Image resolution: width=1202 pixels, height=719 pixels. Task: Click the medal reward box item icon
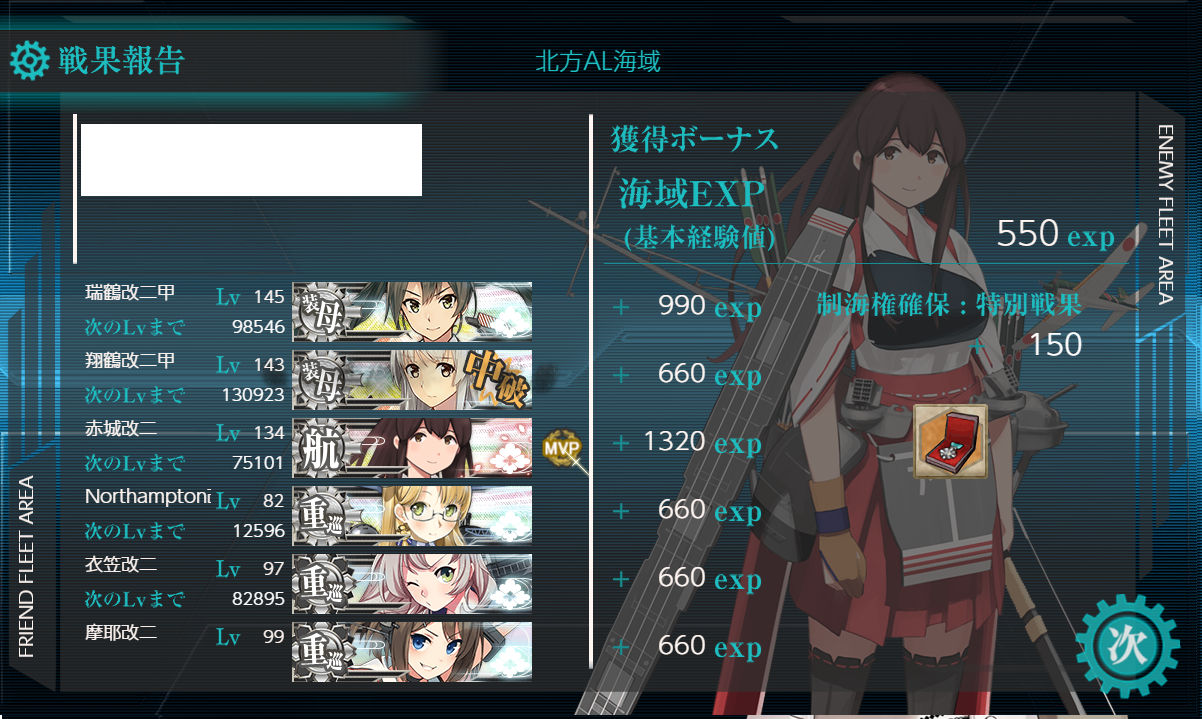(951, 441)
